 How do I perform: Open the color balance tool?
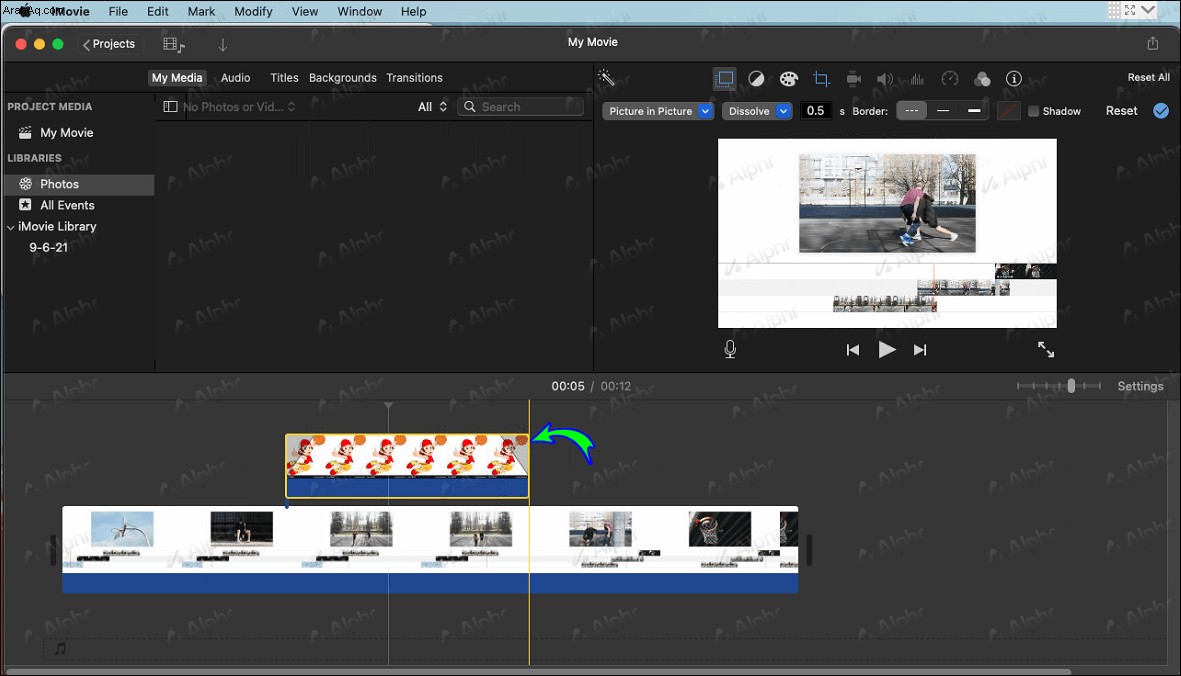756,78
